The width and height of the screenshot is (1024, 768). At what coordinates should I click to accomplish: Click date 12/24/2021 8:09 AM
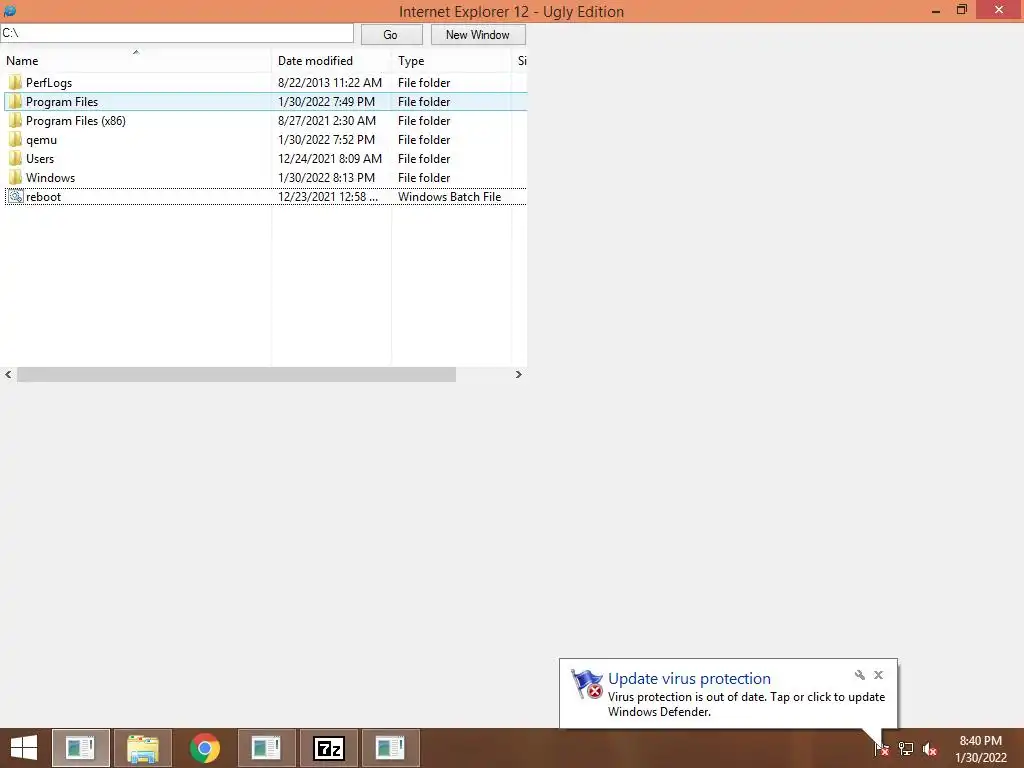click(330, 159)
